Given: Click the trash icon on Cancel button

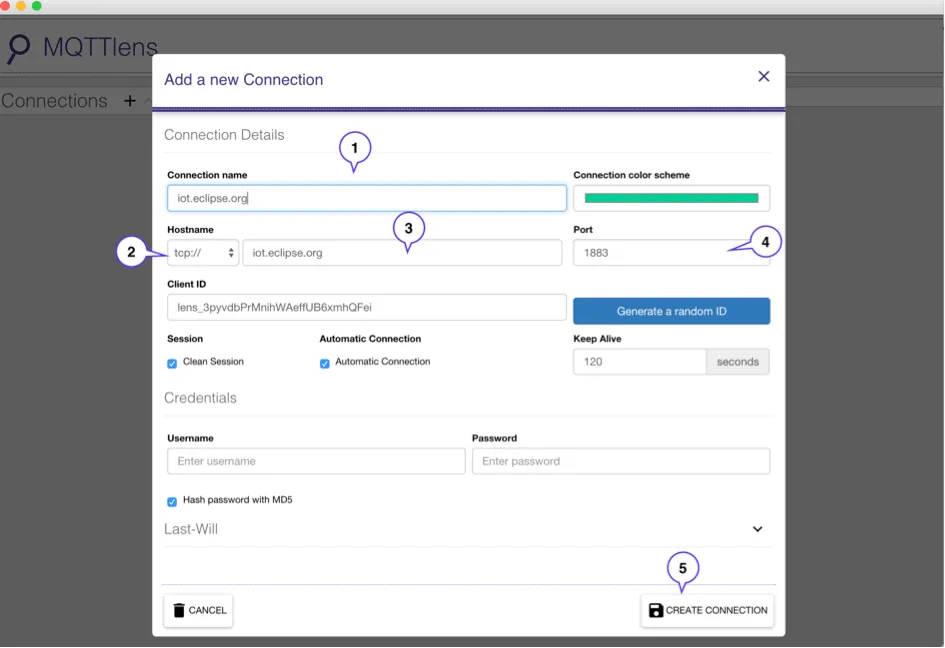Looking at the screenshot, I should 179,611.
